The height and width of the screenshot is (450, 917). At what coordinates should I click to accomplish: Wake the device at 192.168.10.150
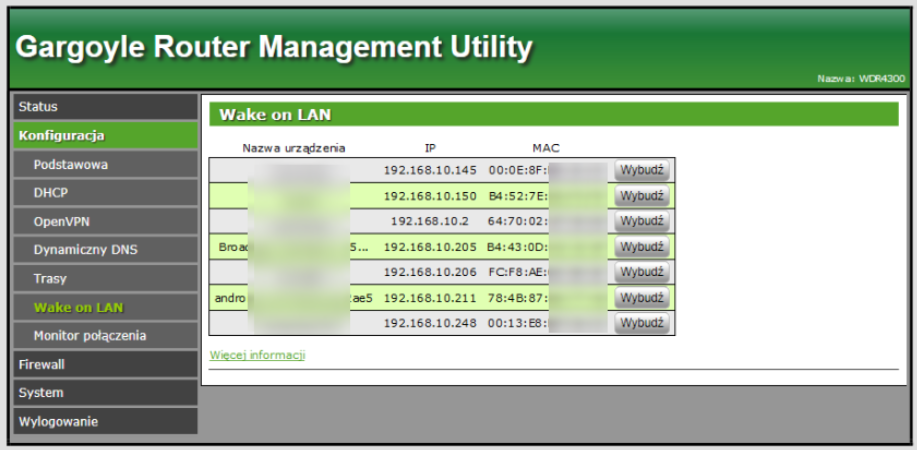641,196
